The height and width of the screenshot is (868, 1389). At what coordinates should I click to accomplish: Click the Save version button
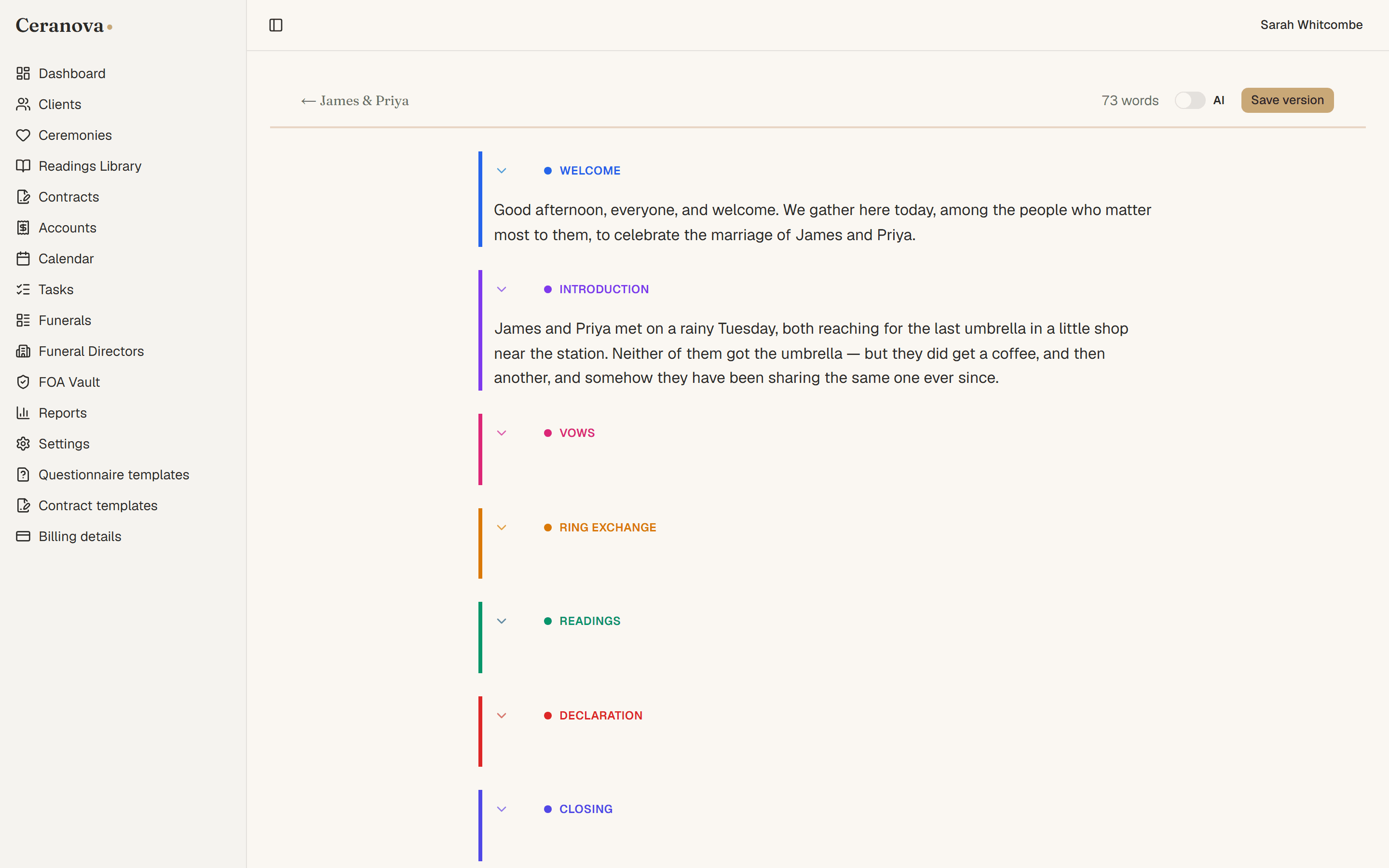coord(1287,100)
